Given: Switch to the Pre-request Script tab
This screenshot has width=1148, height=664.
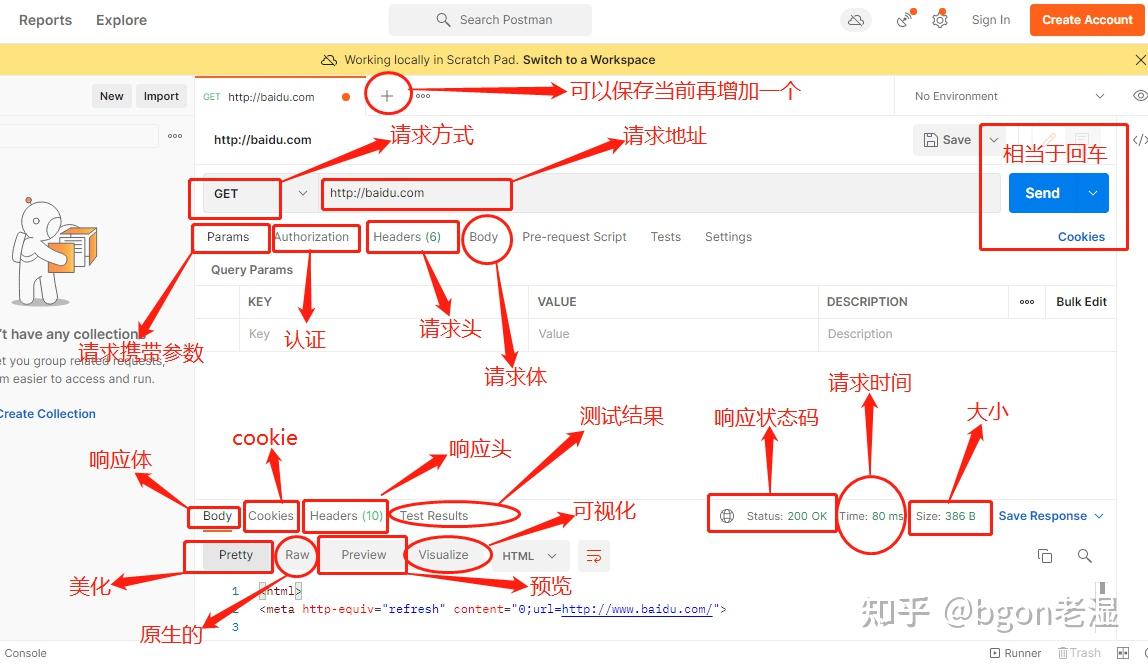Looking at the screenshot, I should 574,237.
